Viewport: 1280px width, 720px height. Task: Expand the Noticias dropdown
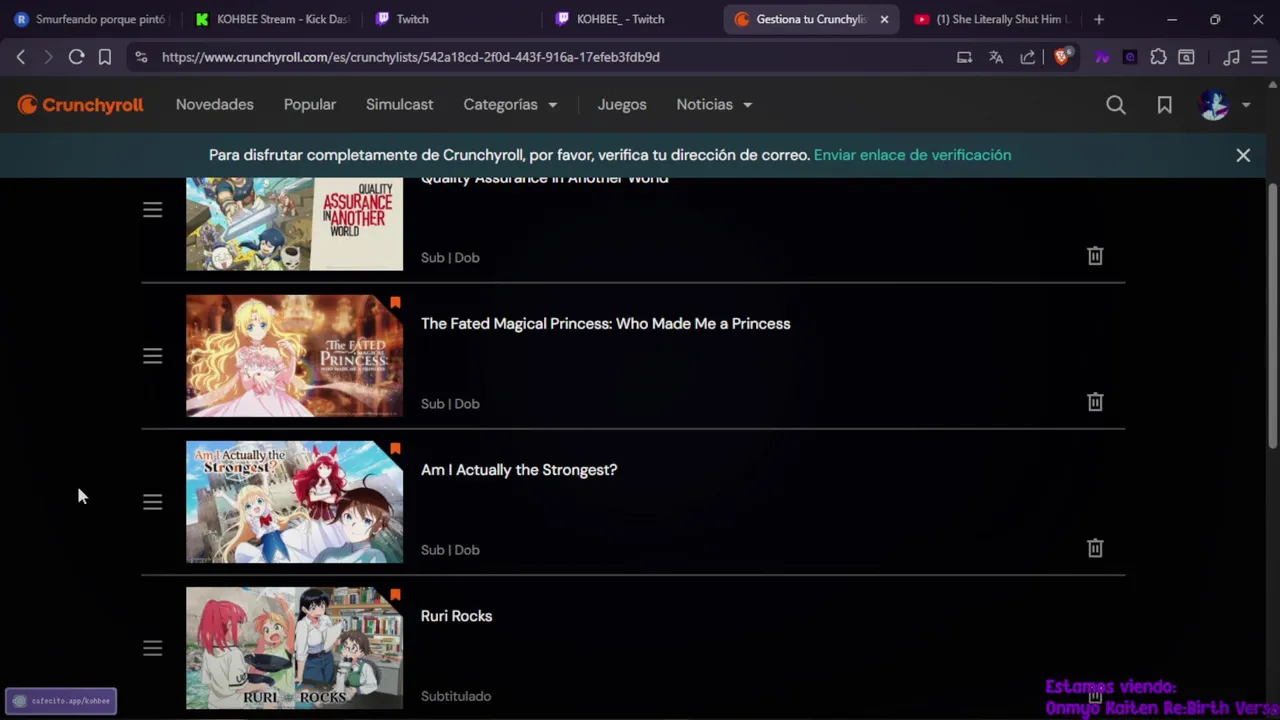coord(714,105)
